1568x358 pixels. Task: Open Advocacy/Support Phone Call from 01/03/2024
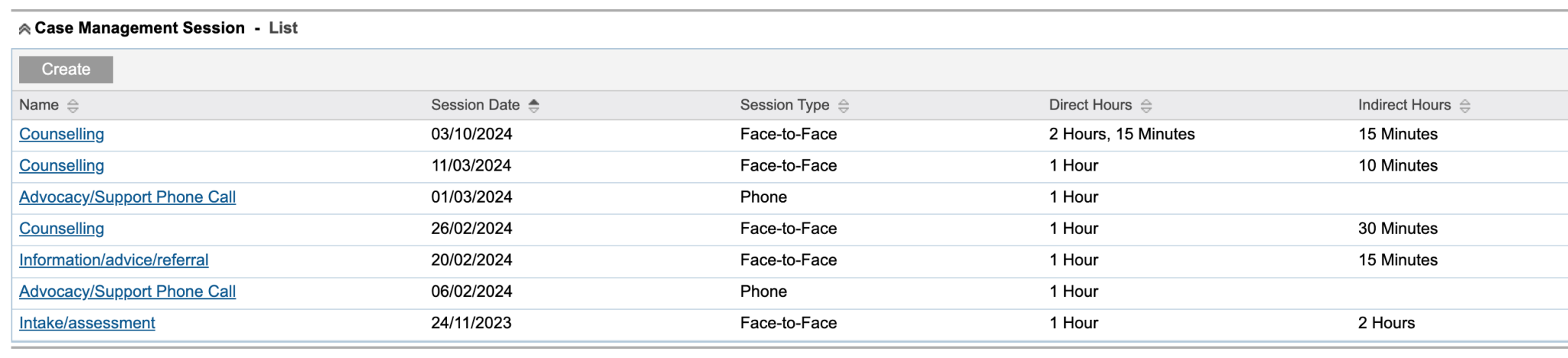point(127,197)
